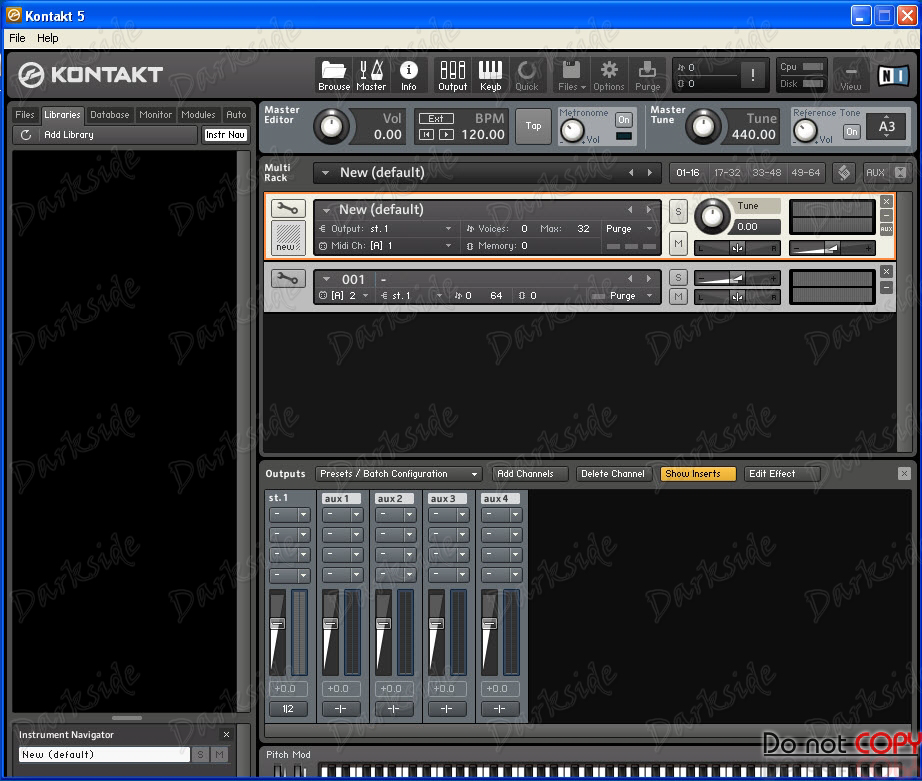Click the Native Instruments NI logo
This screenshot has width=922, height=781.
[x=893, y=75]
